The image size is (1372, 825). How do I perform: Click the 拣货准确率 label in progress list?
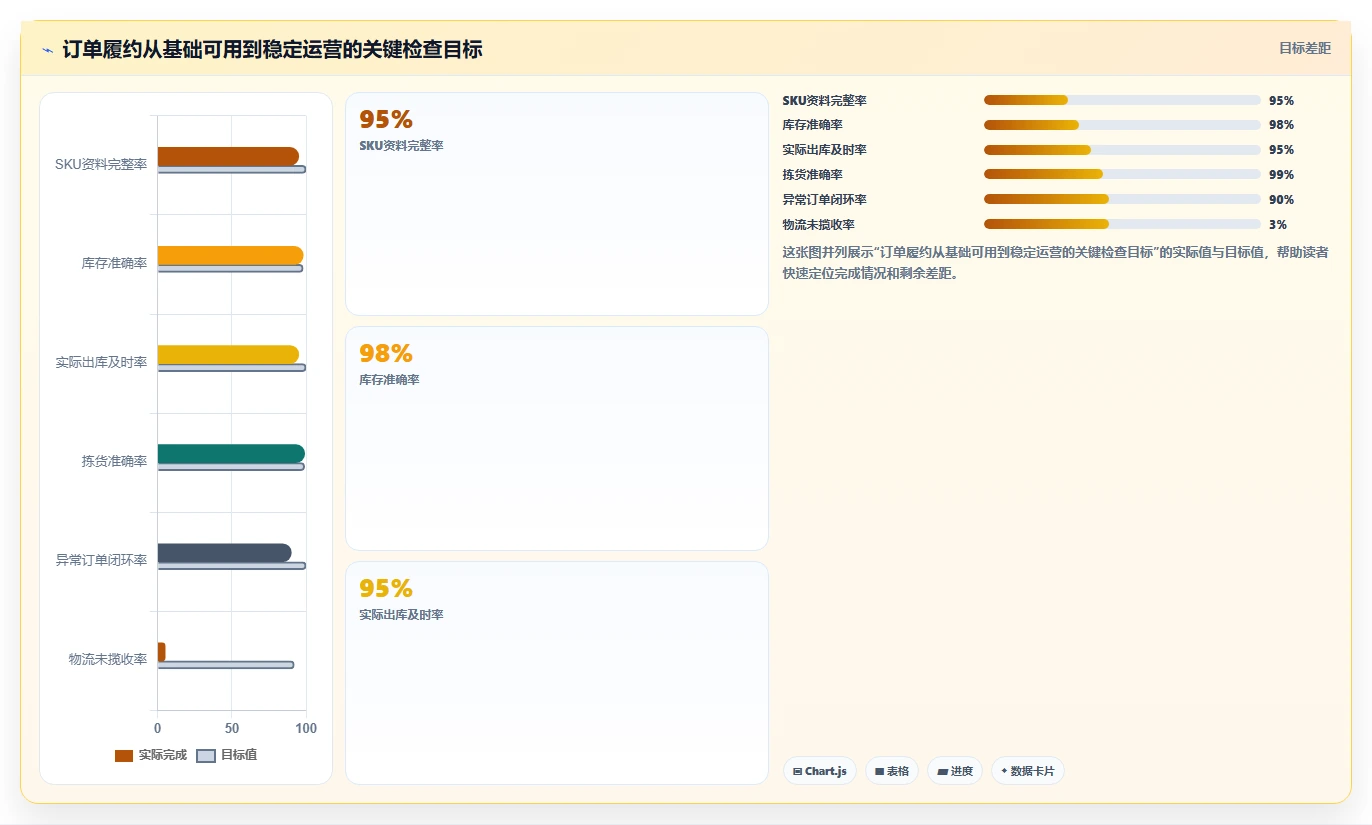coord(813,175)
